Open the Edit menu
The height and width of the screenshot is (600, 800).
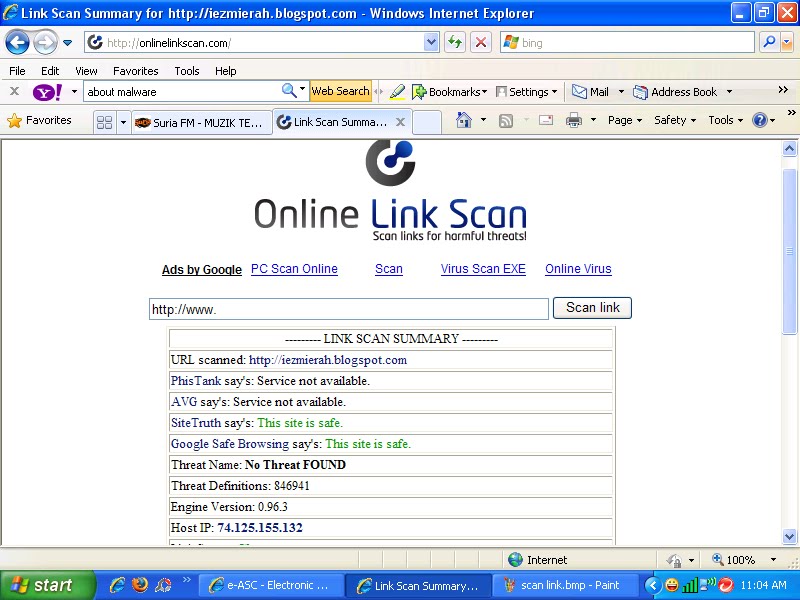click(50, 71)
